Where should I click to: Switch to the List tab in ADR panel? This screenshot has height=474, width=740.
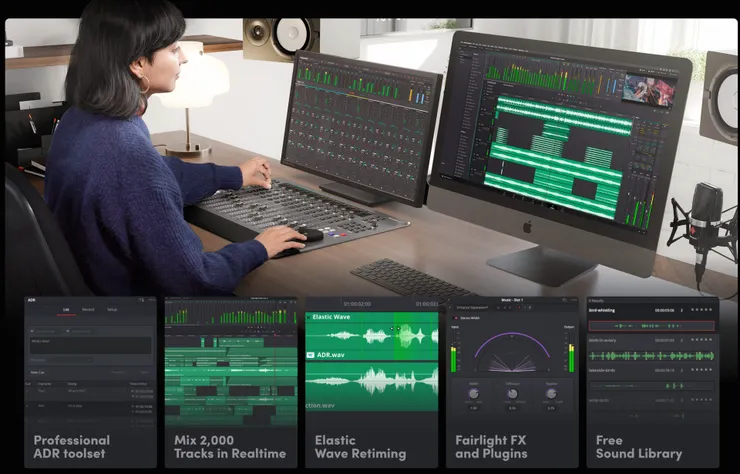pyautogui.click(x=66, y=310)
